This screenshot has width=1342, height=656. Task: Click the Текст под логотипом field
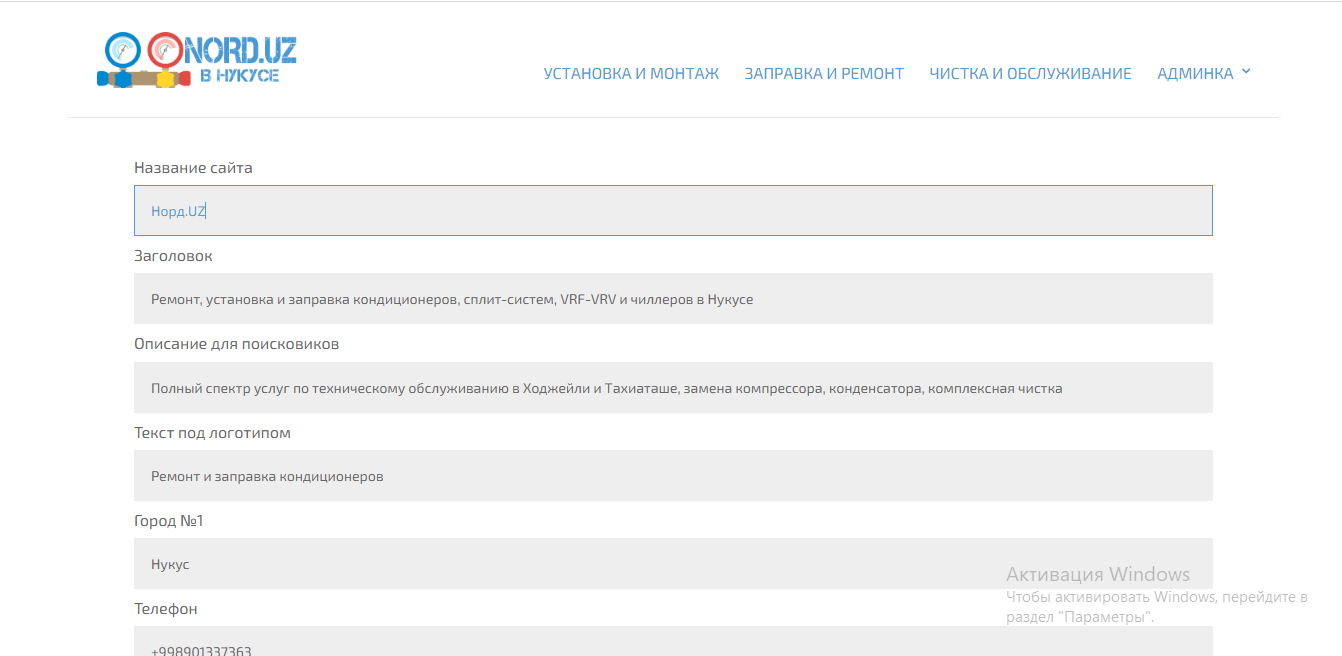pyautogui.click(x=673, y=475)
